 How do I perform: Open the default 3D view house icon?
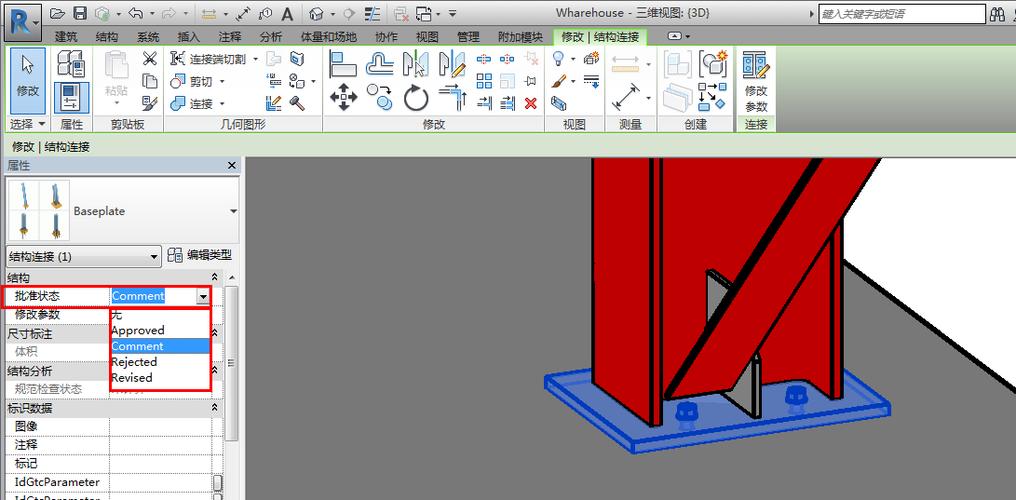coord(316,13)
